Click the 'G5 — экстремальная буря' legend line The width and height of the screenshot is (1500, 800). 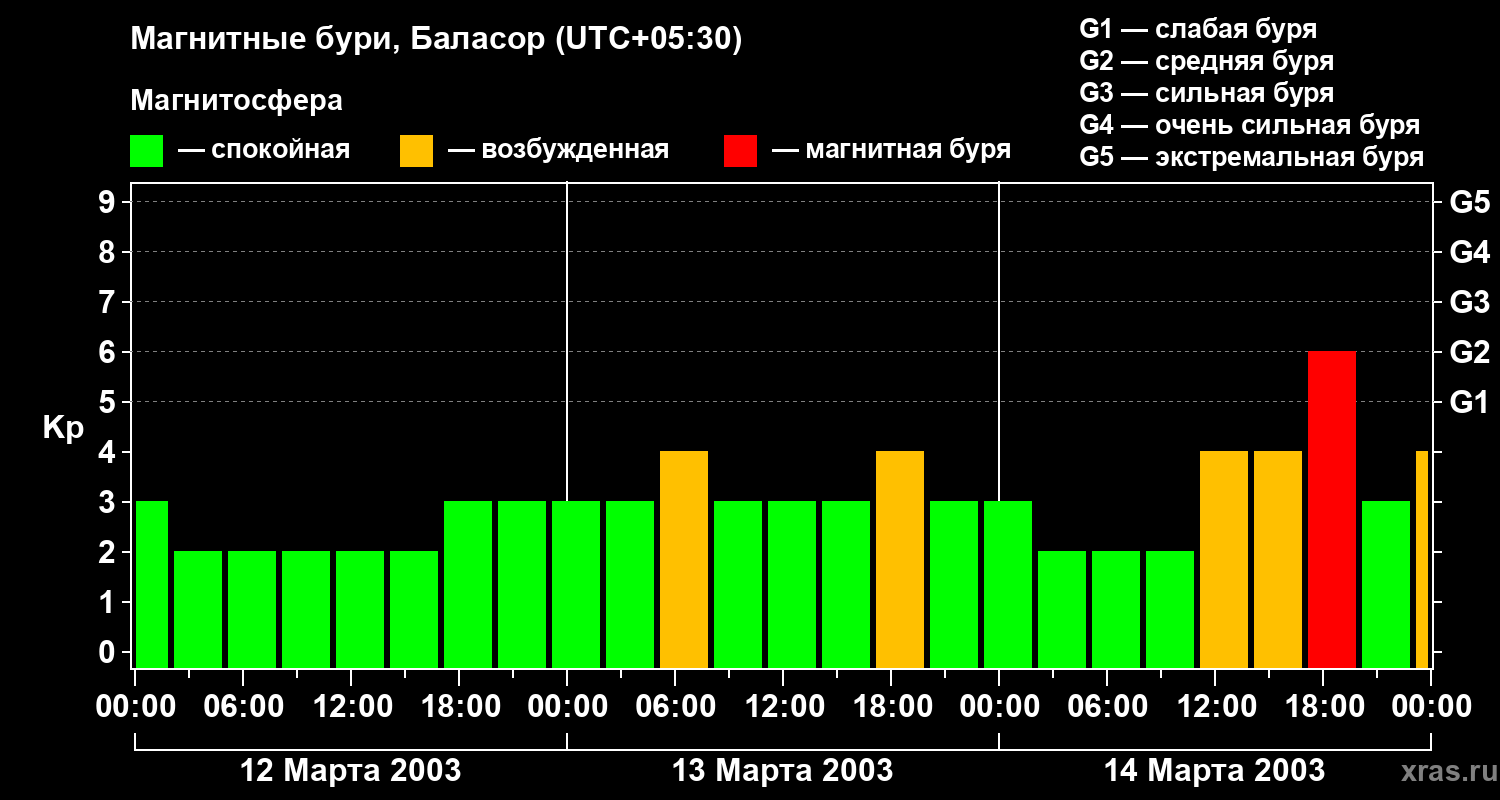coord(1251,157)
